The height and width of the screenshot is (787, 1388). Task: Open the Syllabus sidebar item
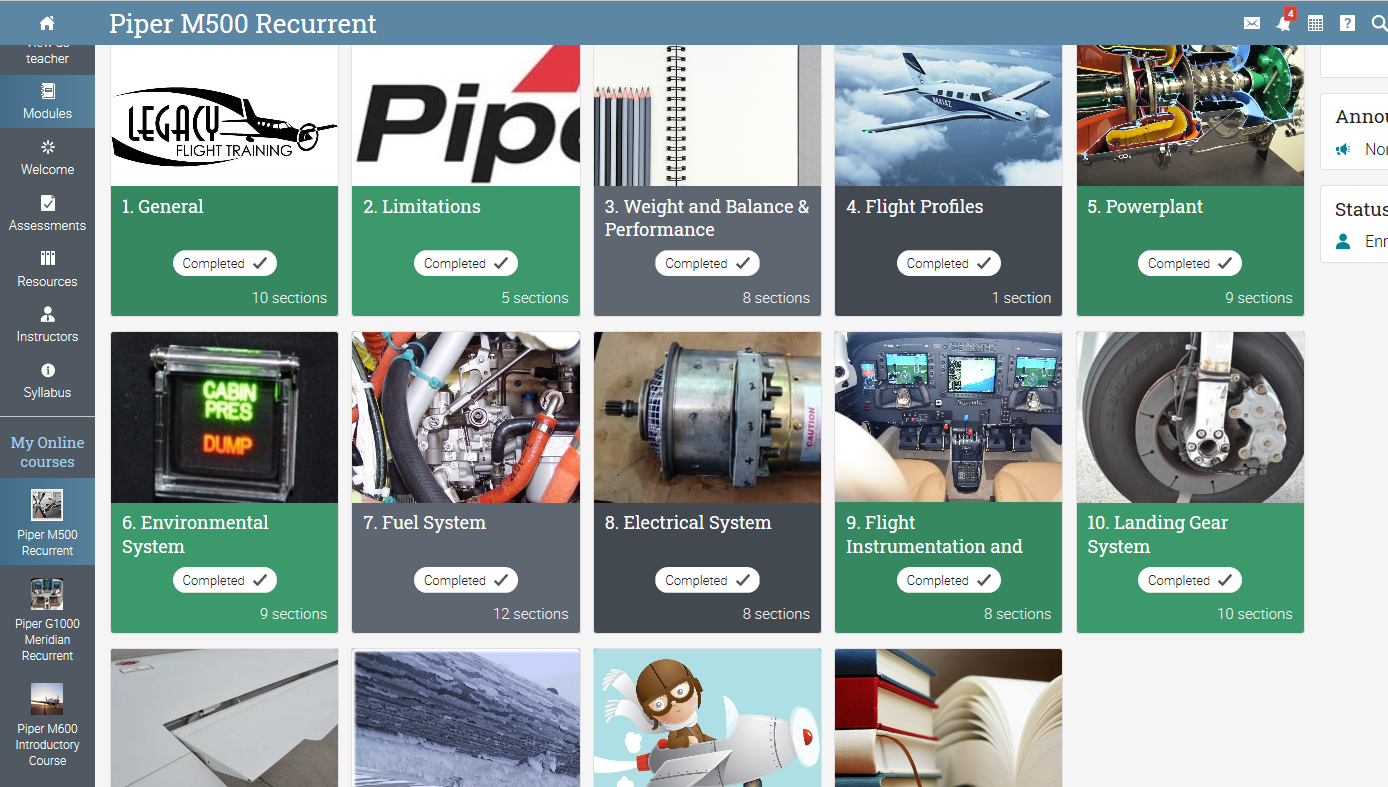(47, 380)
